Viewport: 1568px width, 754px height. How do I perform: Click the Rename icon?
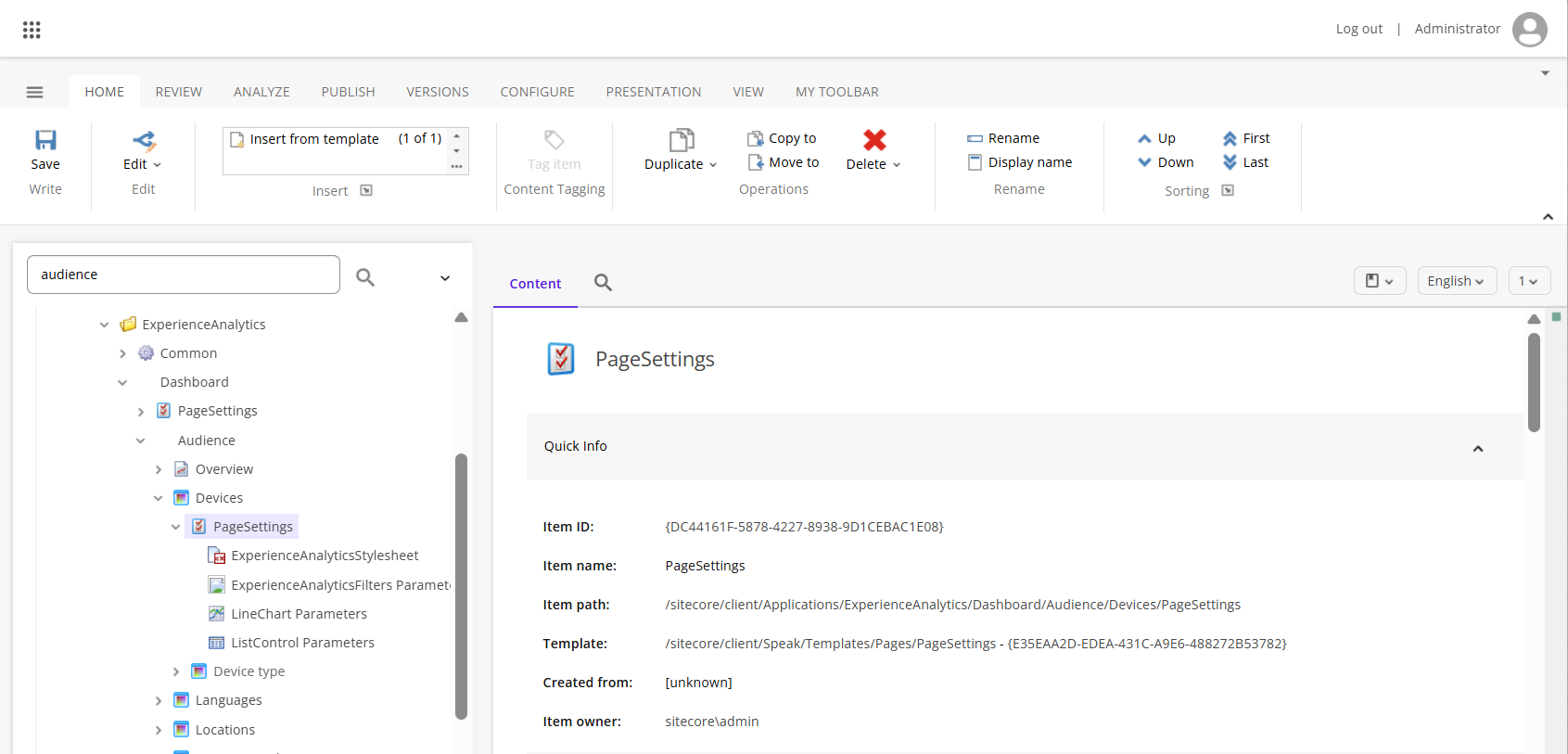(975, 138)
